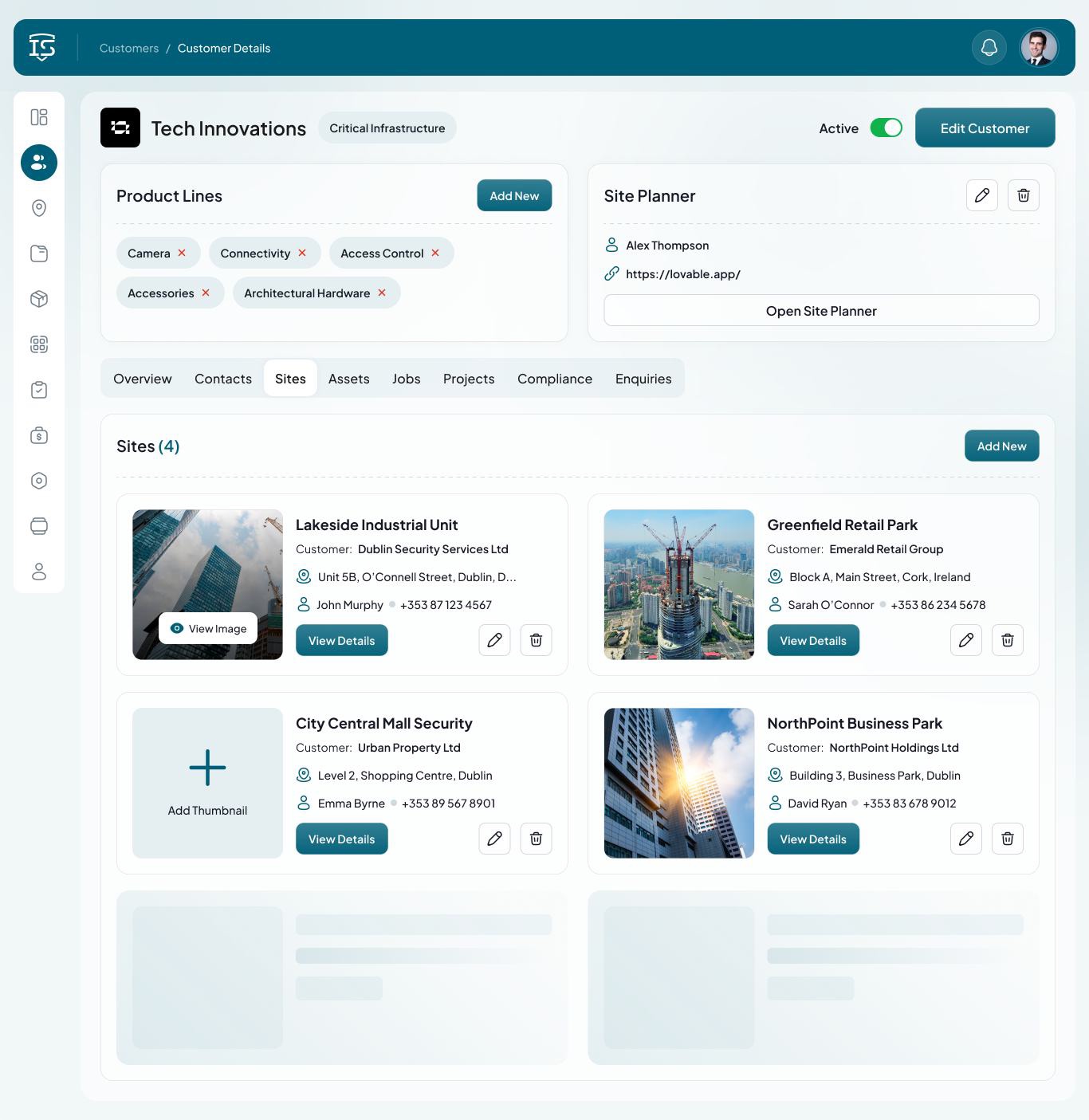The height and width of the screenshot is (1120, 1089).
Task: Add Thumbnail for City Central Mall
Action: pos(207,783)
